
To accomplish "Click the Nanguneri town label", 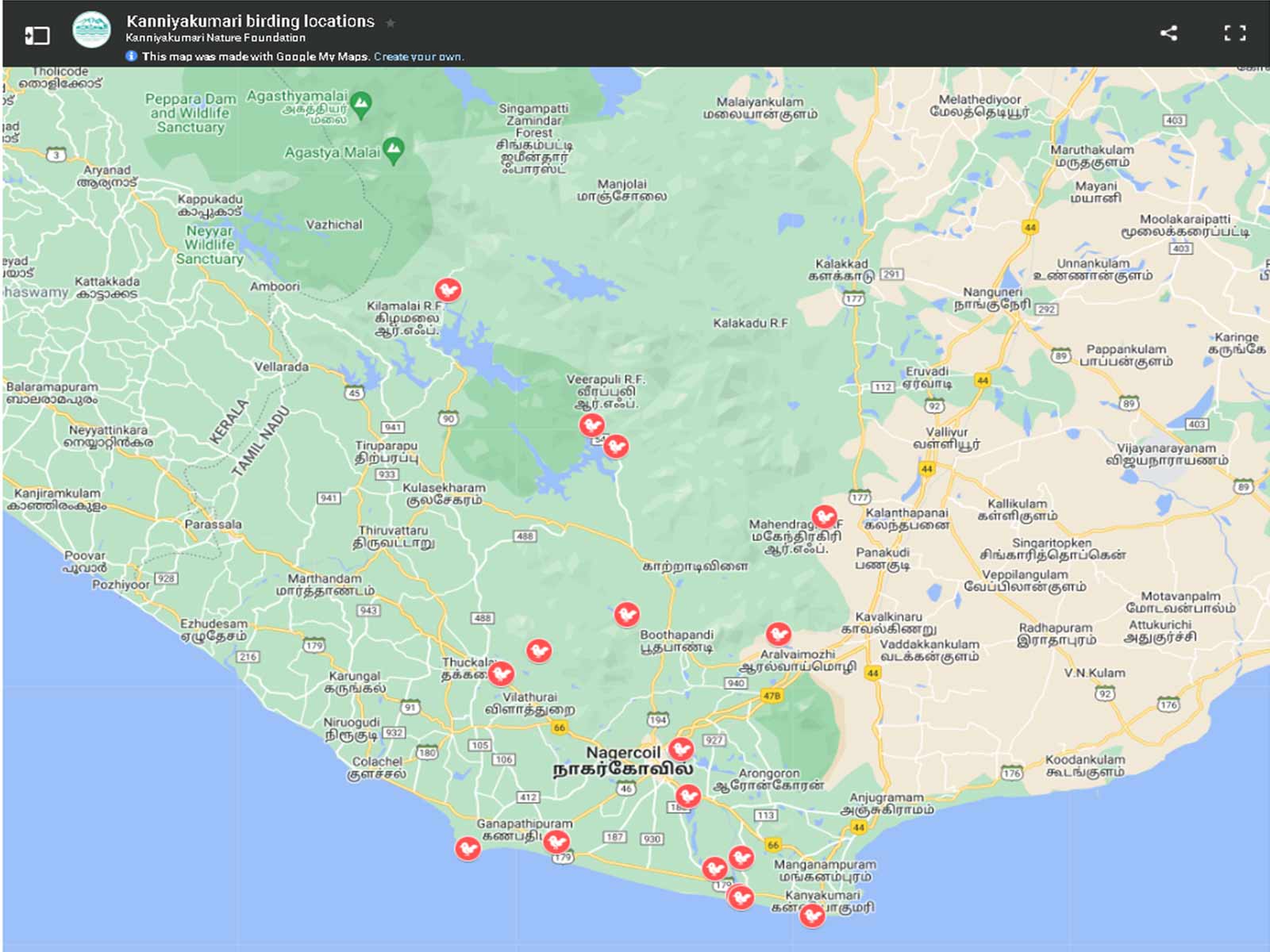I will coord(993,297).
